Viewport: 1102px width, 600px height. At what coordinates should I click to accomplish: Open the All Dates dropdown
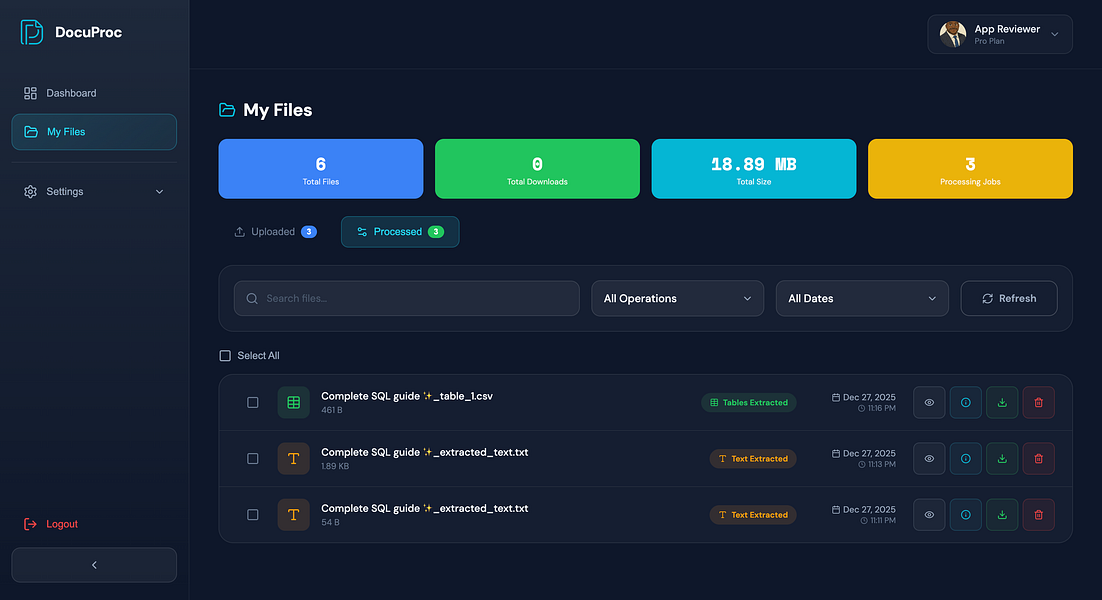862,299
